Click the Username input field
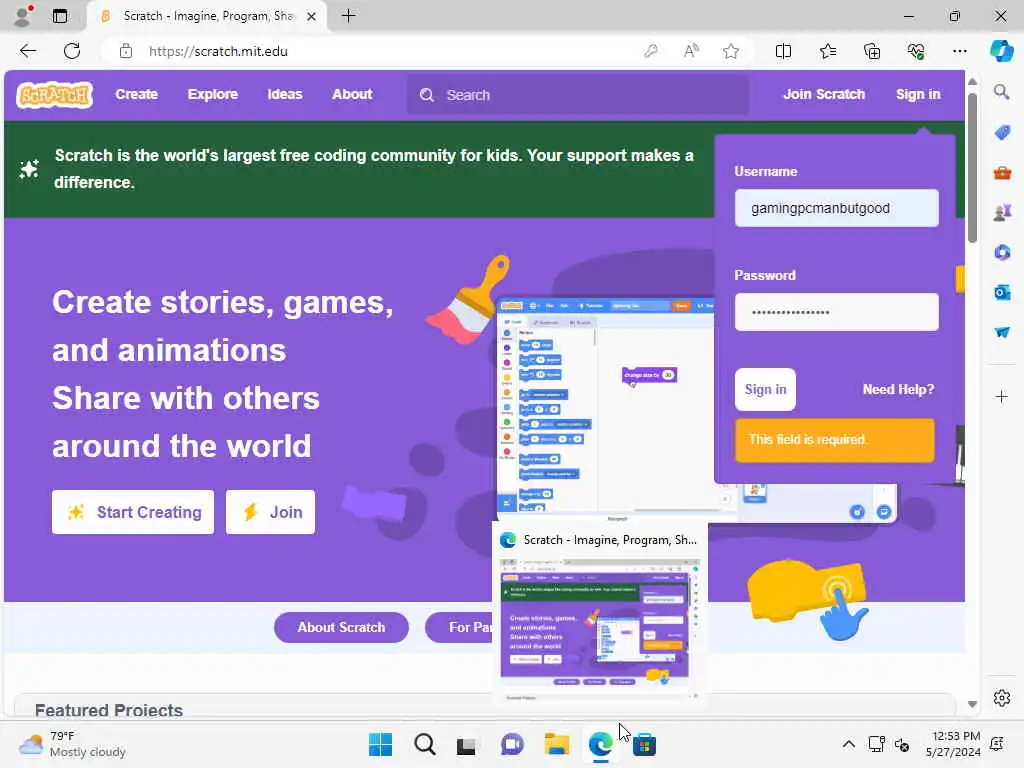1024x768 pixels. click(837, 208)
